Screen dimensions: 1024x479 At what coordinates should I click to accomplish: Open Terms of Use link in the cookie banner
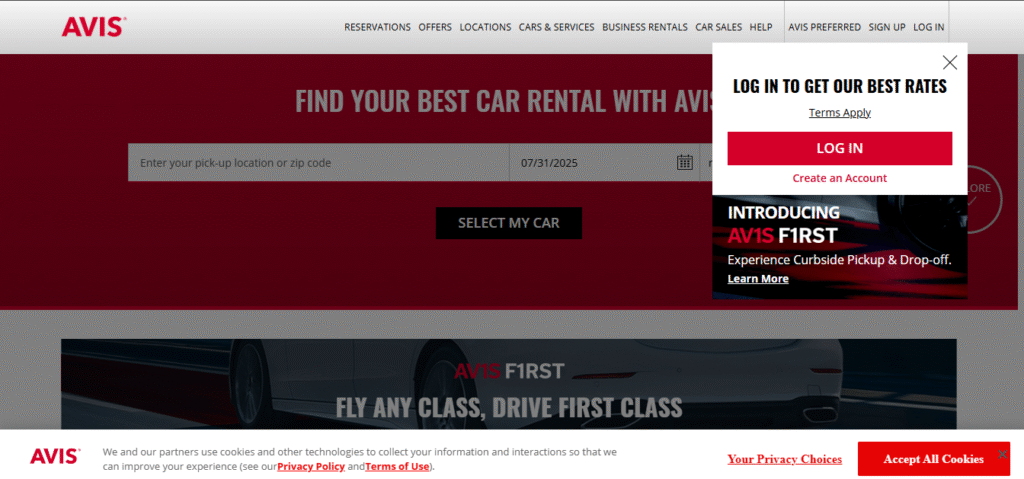click(x=397, y=467)
